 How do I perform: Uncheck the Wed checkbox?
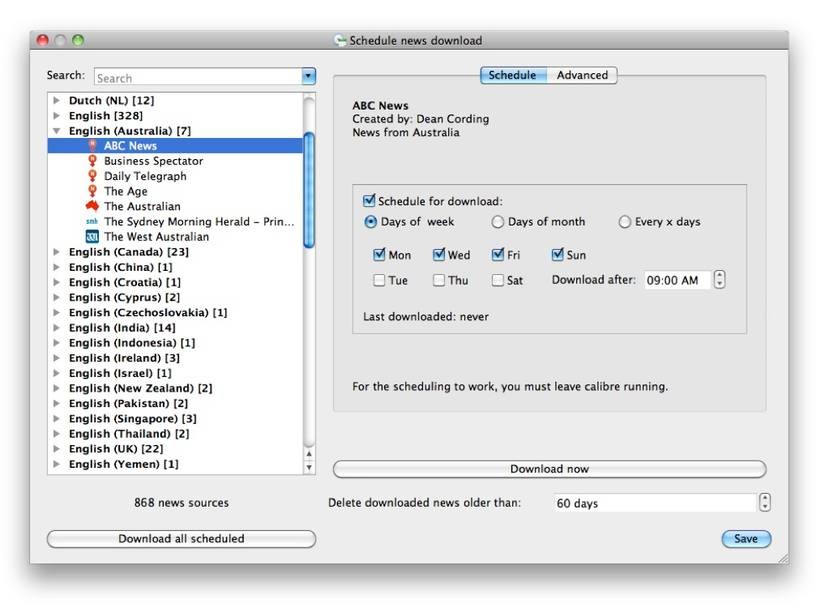pyautogui.click(x=439, y=255)
